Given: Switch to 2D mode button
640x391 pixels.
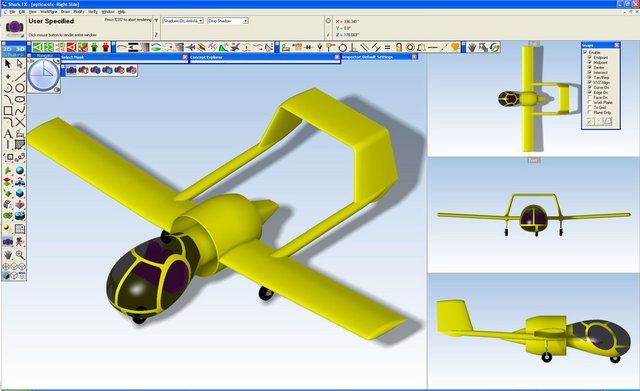Looking at the screenshot, I should click(8, 49).
